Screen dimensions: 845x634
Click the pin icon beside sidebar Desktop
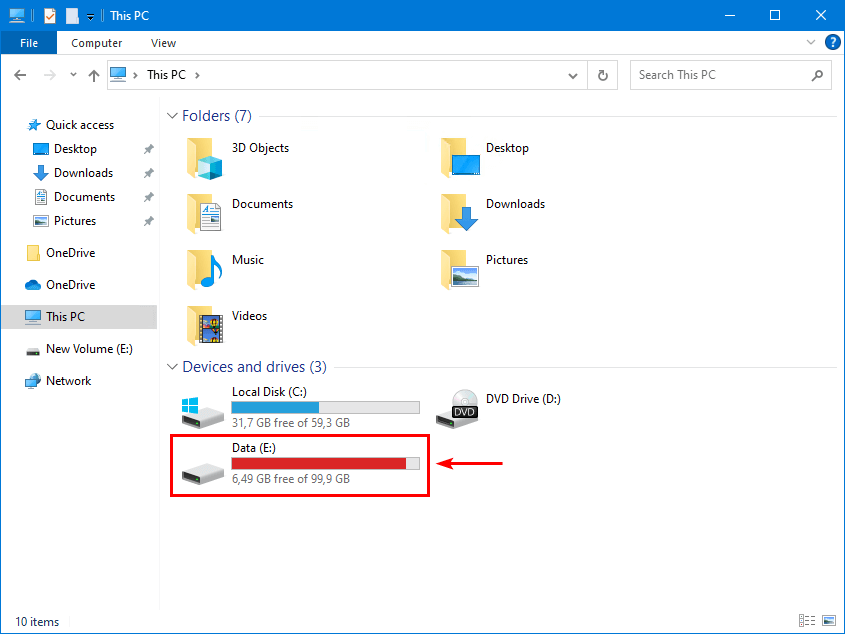point(149,149)
